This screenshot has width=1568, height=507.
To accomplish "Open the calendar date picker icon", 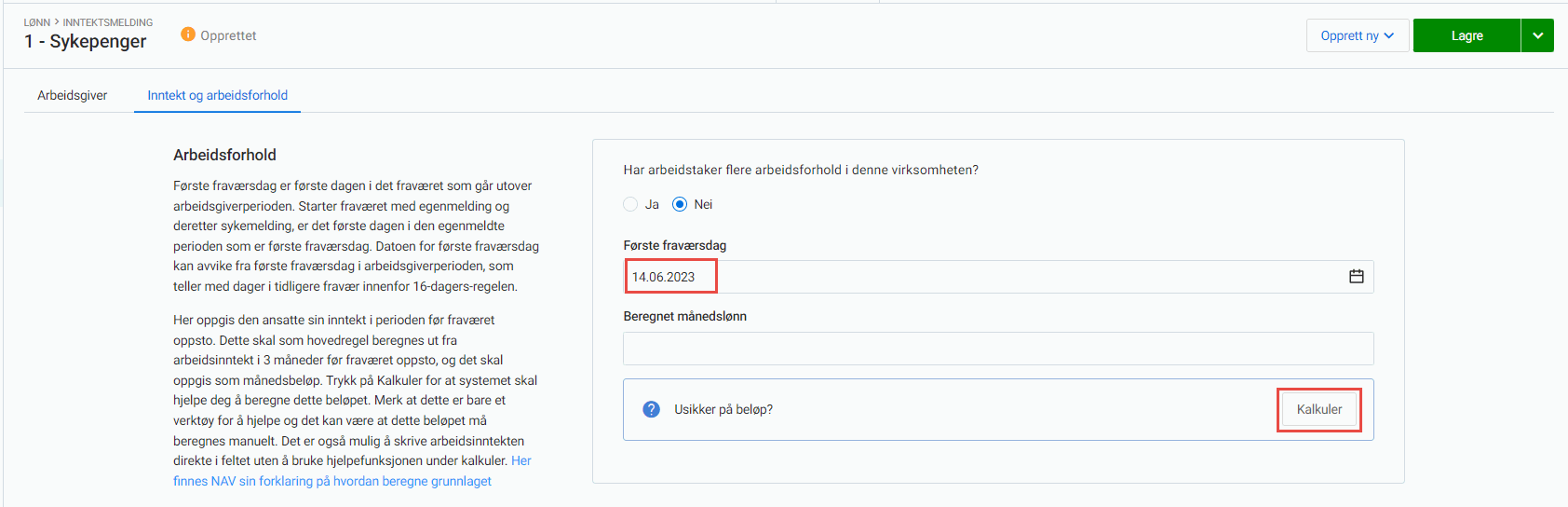I will click(1356, 277).
